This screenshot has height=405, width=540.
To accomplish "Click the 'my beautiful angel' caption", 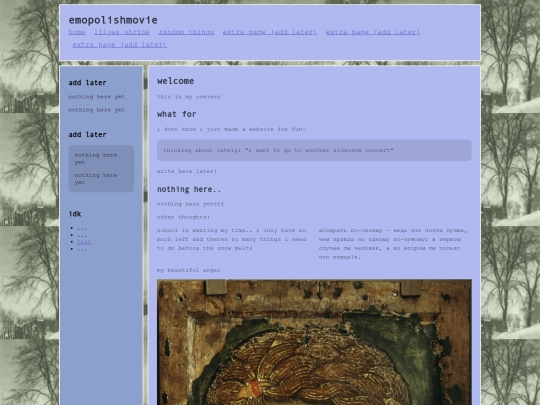I will click(188, 270).
